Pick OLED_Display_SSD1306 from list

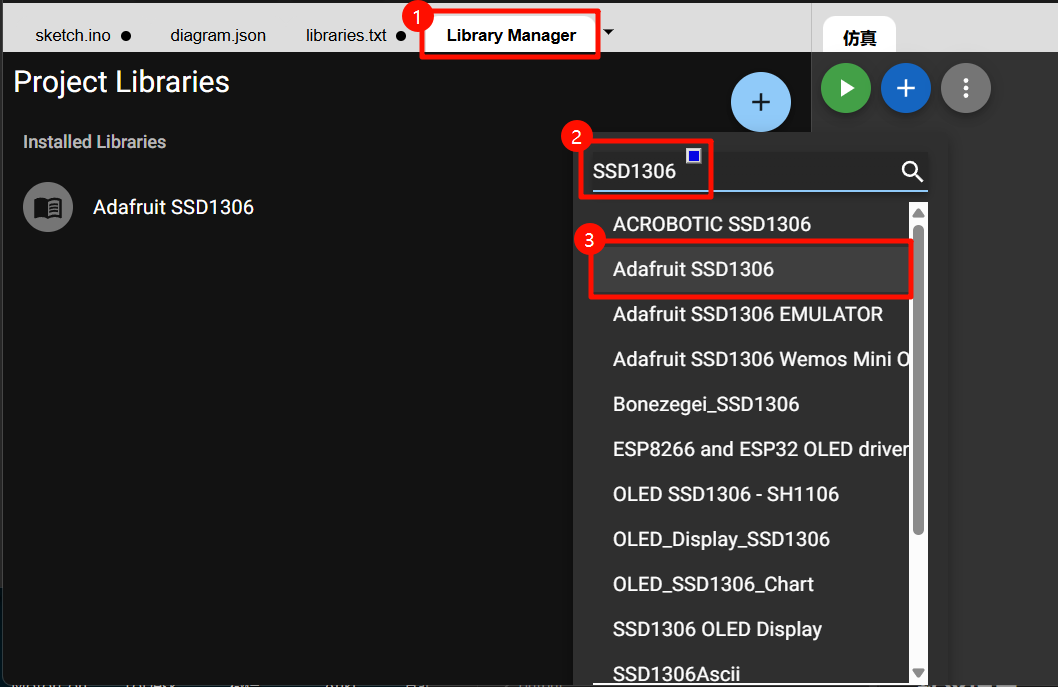(x=750, y=539)
